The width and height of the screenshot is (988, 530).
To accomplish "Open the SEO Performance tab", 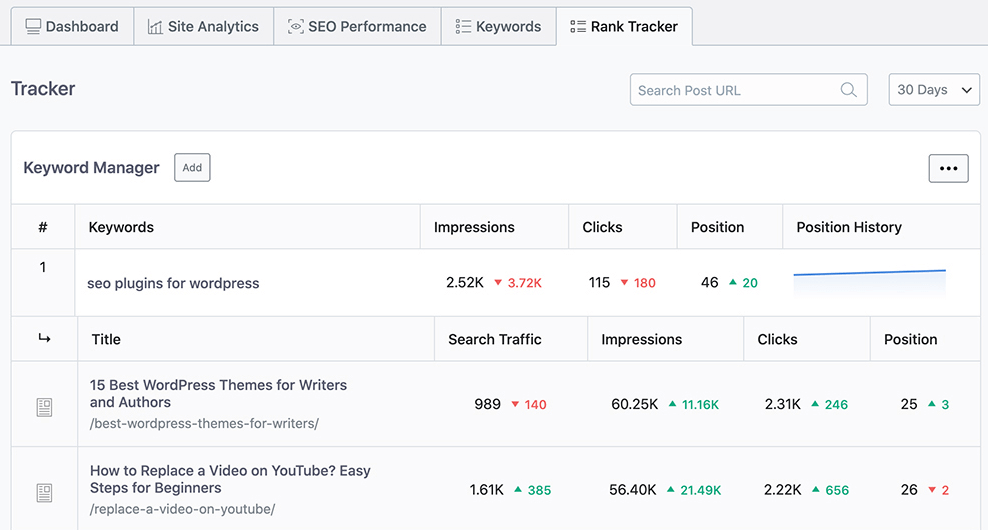I will (357, 26).
